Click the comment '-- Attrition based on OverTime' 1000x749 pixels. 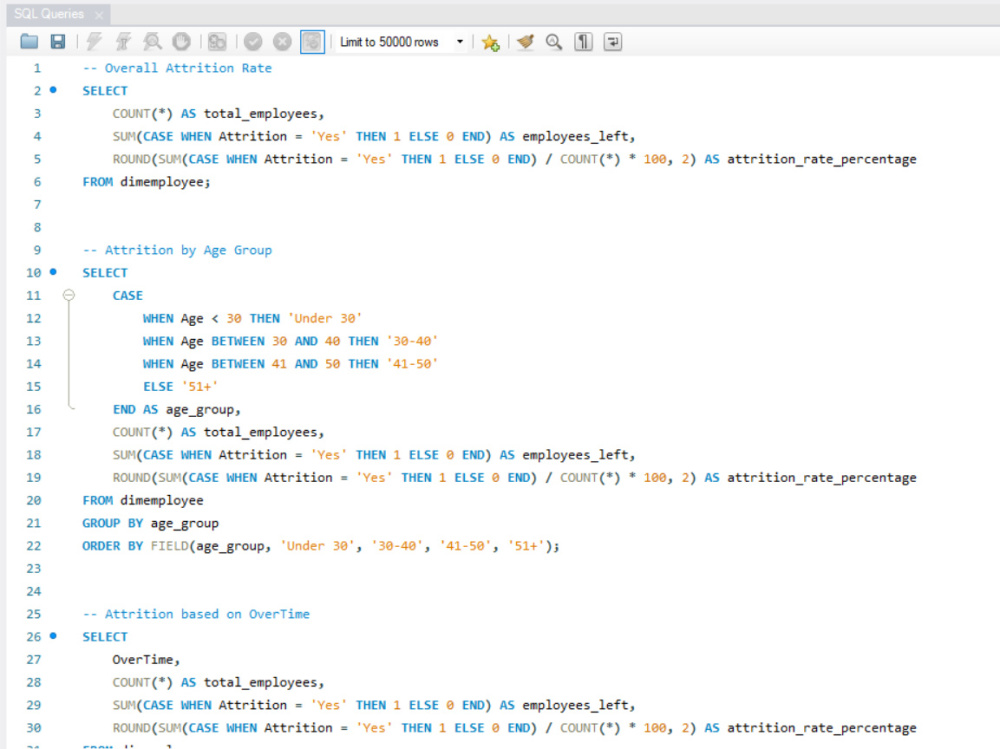196,614
